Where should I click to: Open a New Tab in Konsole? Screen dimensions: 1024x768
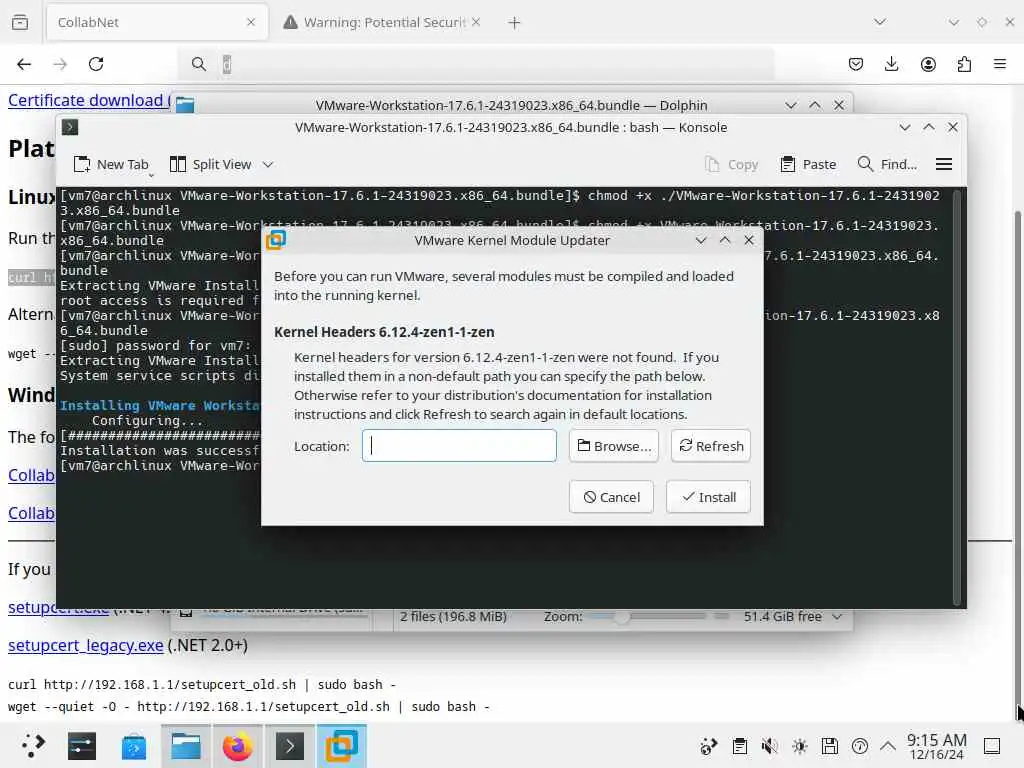[x=111, y=165]
